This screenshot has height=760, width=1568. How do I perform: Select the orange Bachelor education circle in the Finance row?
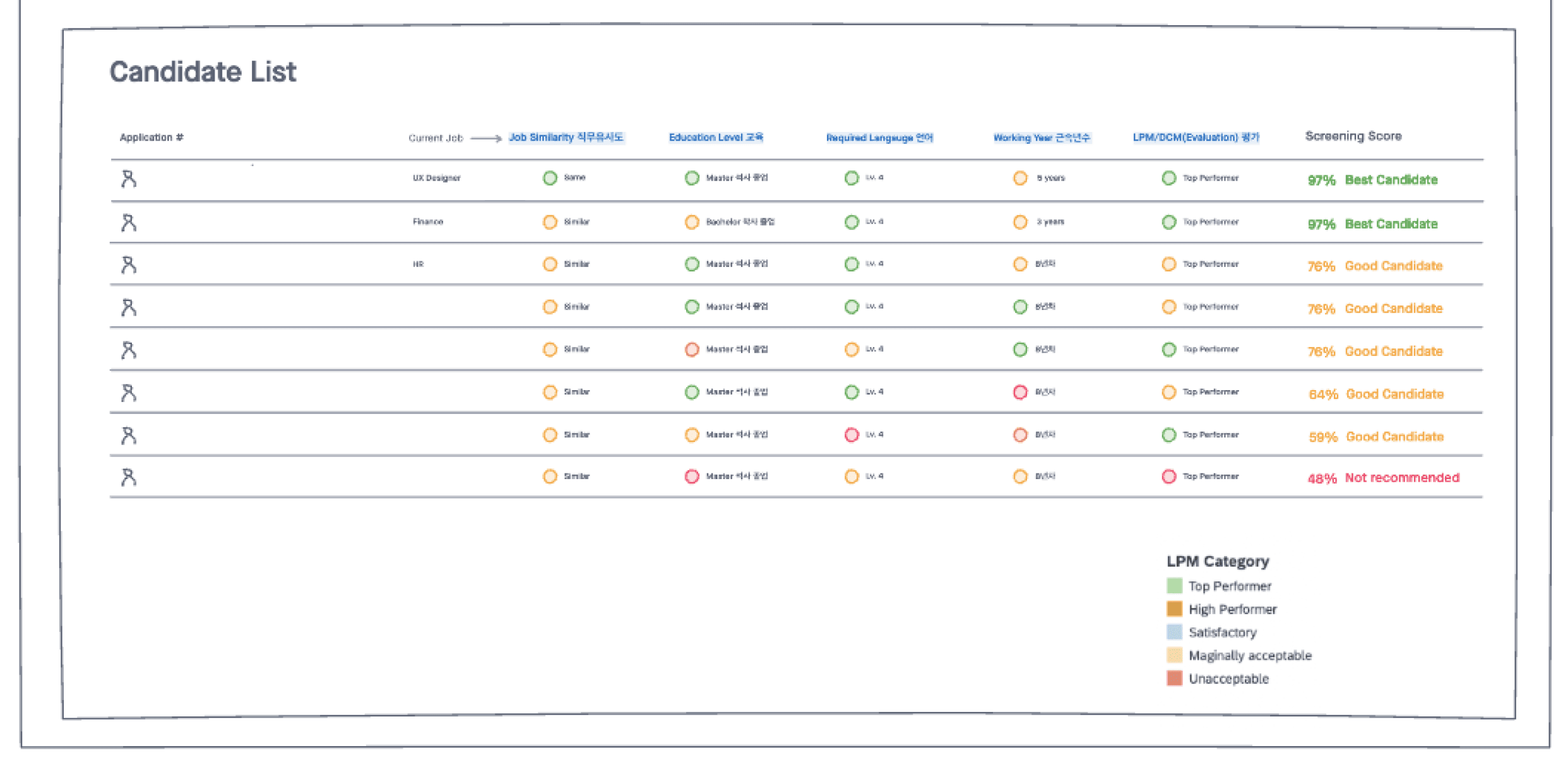click(692, 222)
